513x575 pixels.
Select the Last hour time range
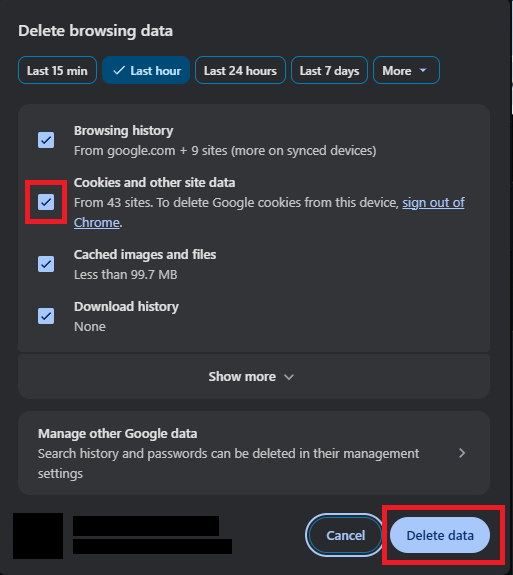146,70
